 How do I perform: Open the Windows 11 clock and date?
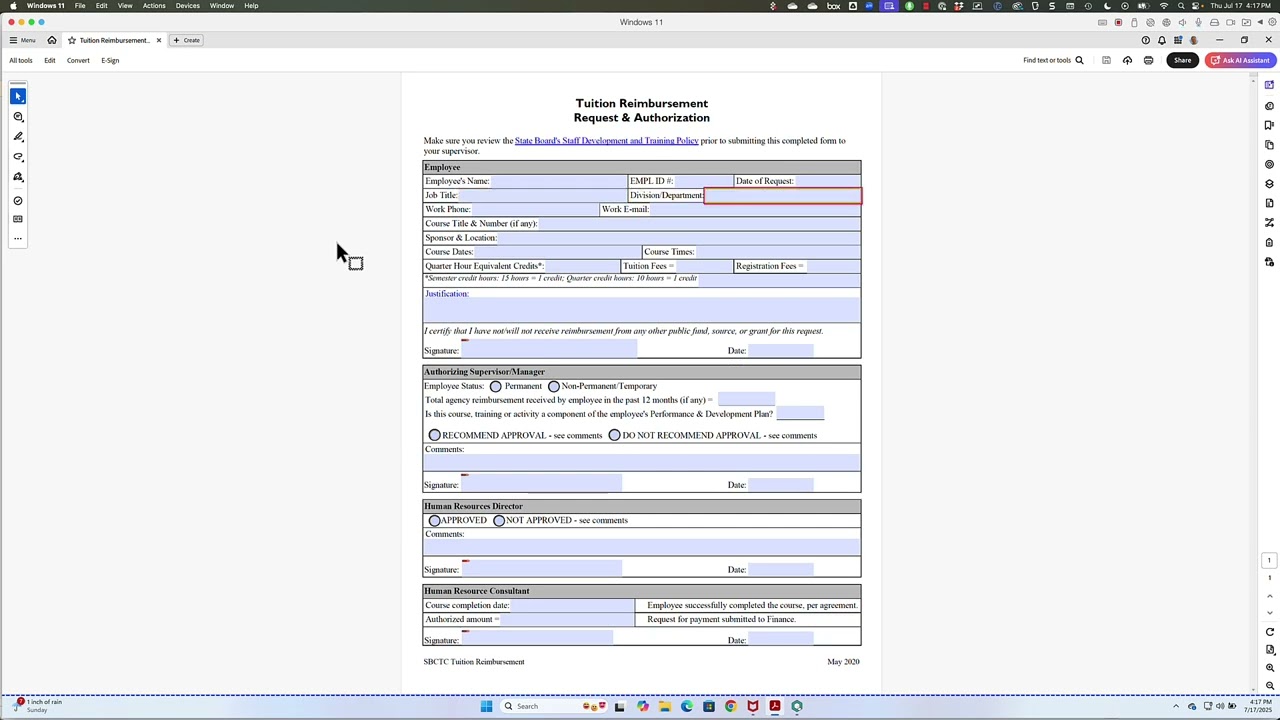pyautogui.click(x=1259, y=706)
